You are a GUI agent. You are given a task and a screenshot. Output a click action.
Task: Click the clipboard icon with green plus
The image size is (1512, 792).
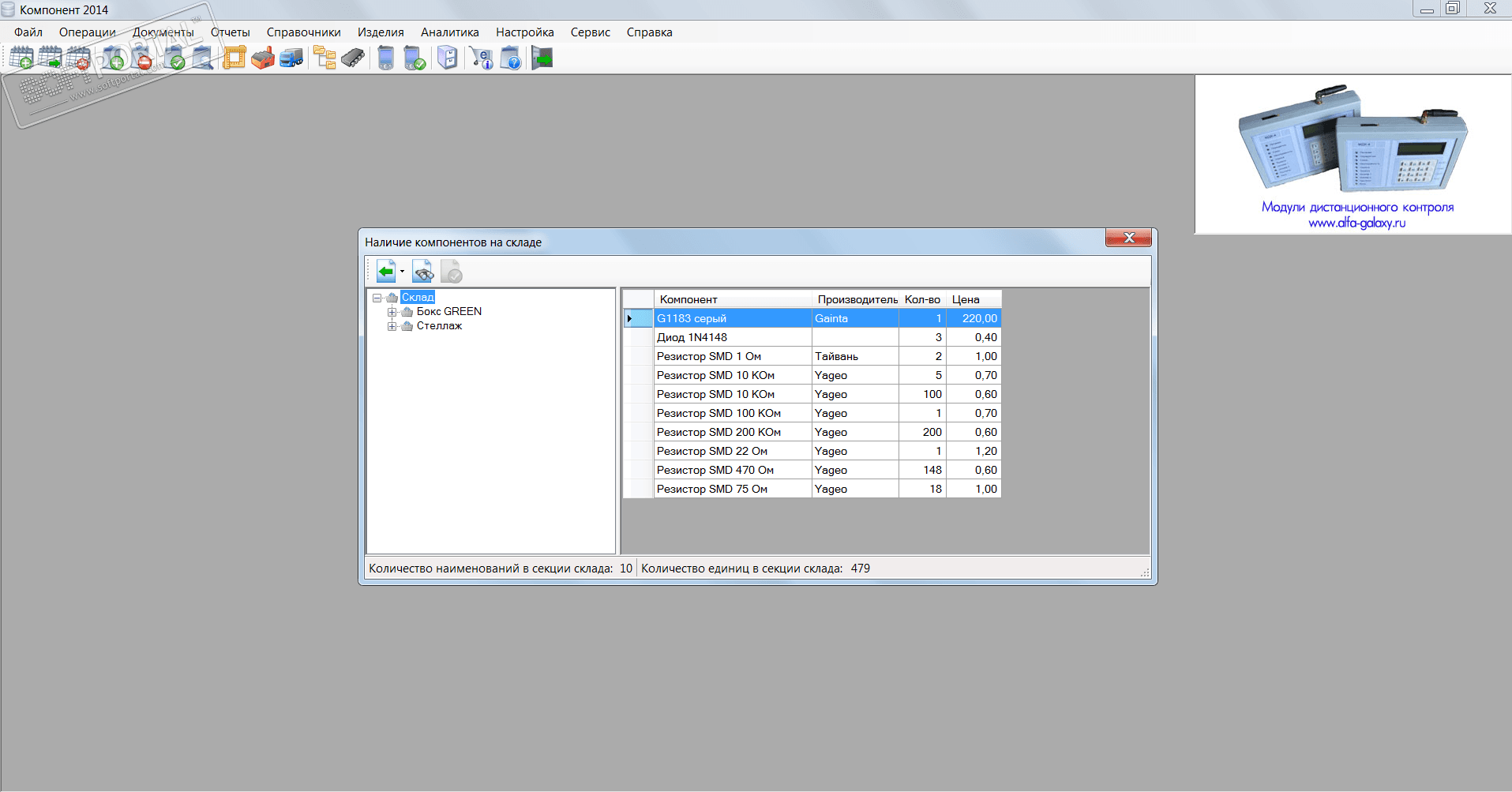(x=113, y=58)
